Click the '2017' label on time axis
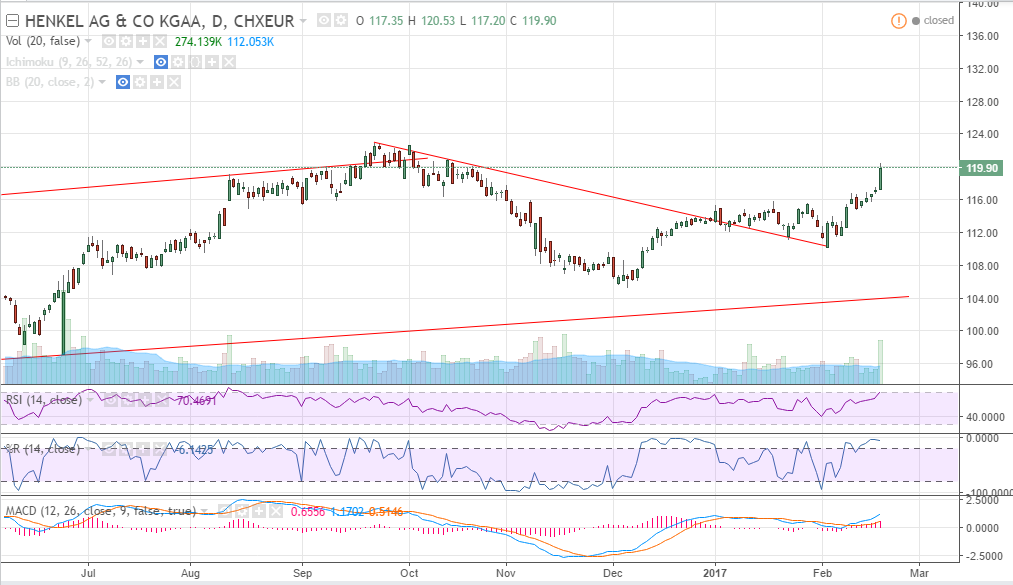This screenshot has height=585, width=1013. click(x=715, y=573)
